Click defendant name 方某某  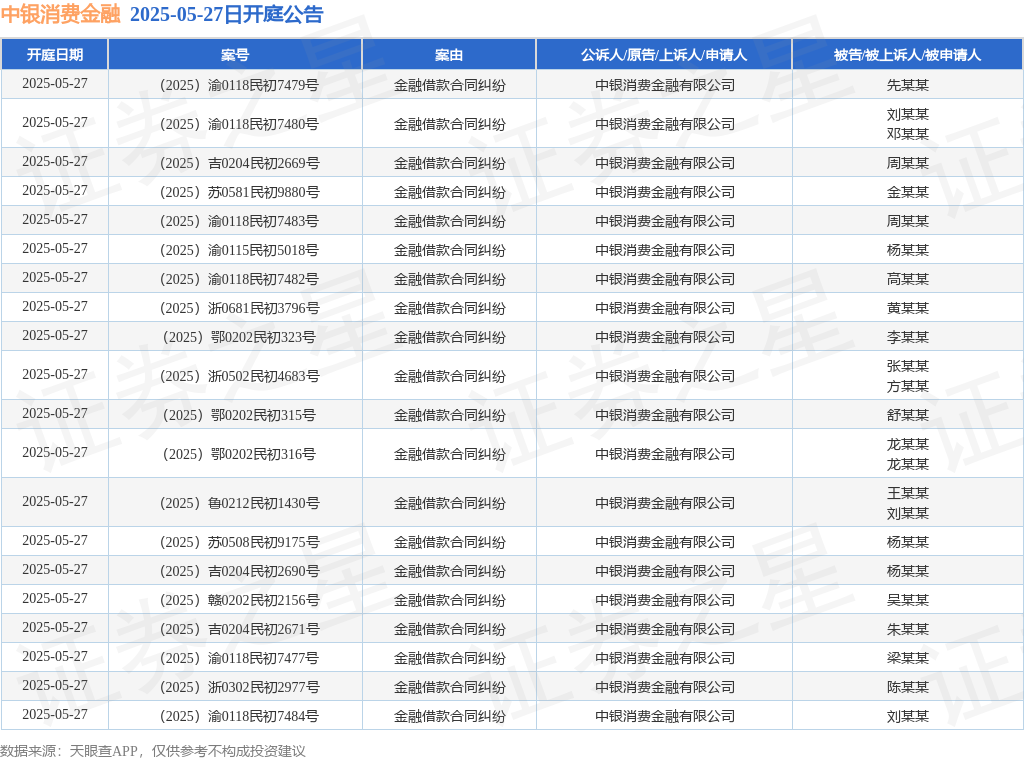coord(908,387)
